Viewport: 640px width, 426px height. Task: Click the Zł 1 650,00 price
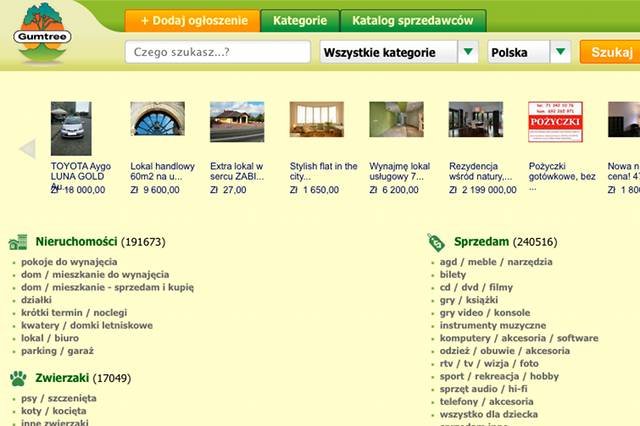point(314,190)
